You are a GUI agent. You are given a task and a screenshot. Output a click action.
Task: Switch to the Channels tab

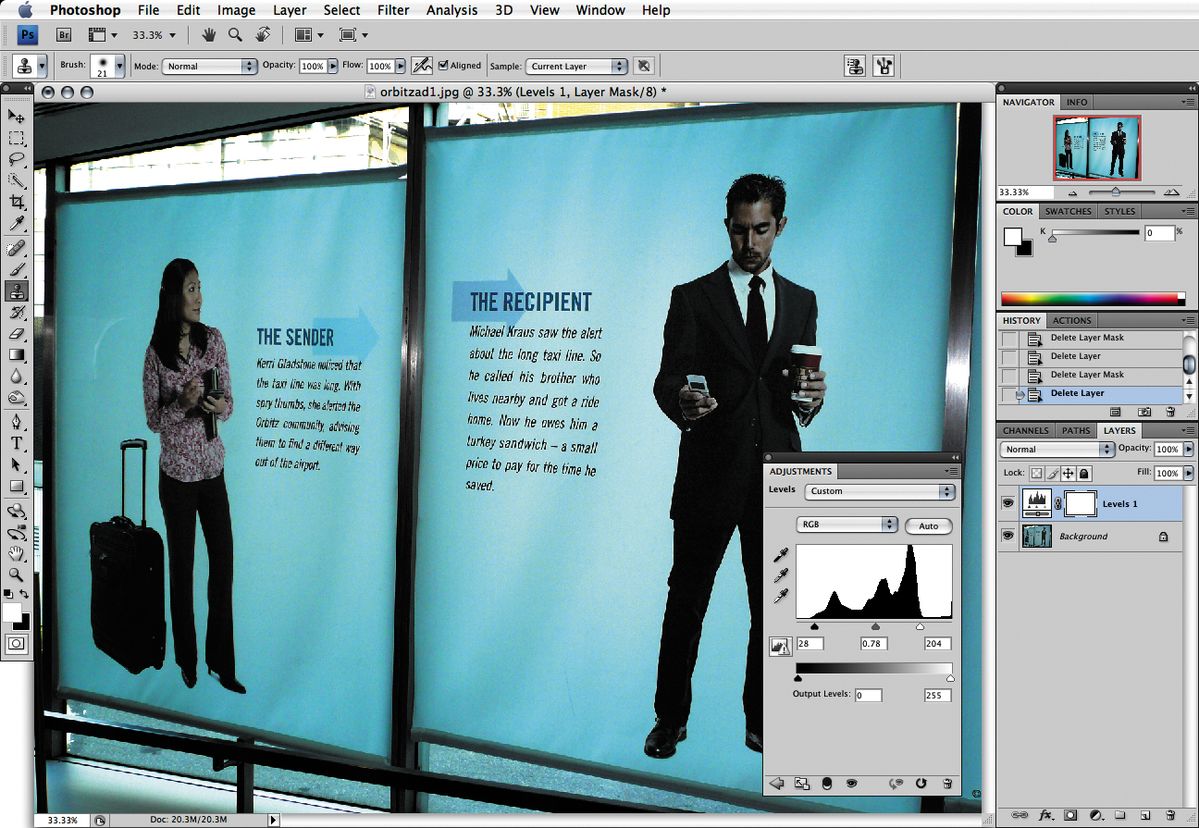[x=1025, y=430]
